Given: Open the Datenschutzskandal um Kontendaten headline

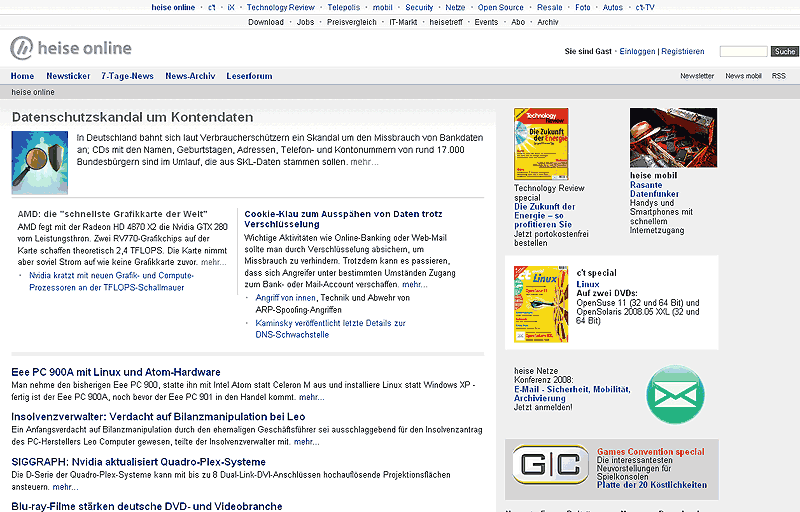Looking at the screenshot, I should pos(133,117).
